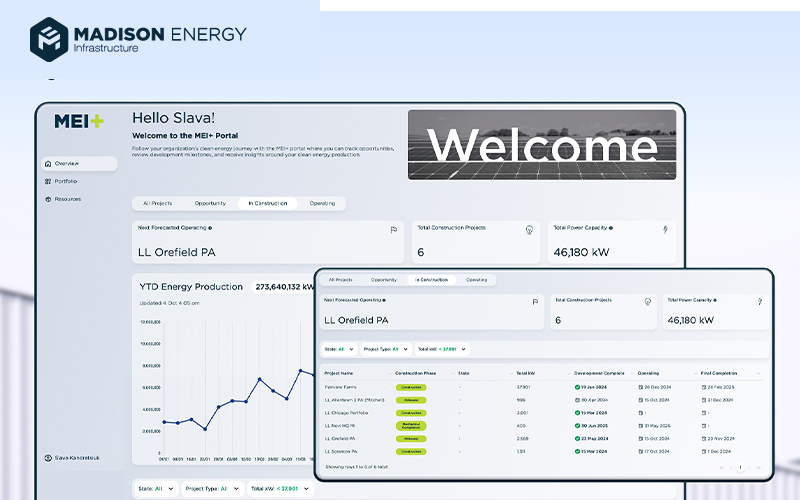Image resolution: width=800 pixels, height=500 pixels.
Task: Click lightning icon in front panel Power Capacity card
Action: pos(760,302)
